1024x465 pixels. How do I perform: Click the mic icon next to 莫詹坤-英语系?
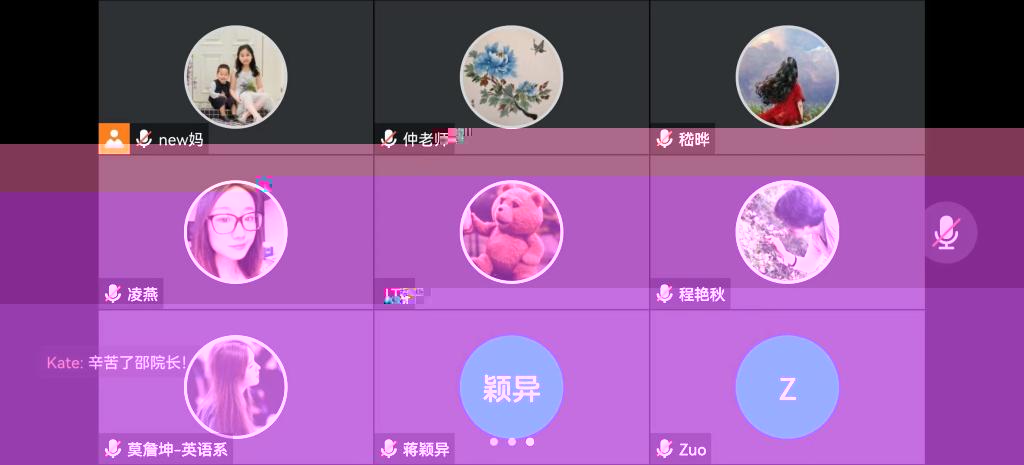tap(113, 449)
